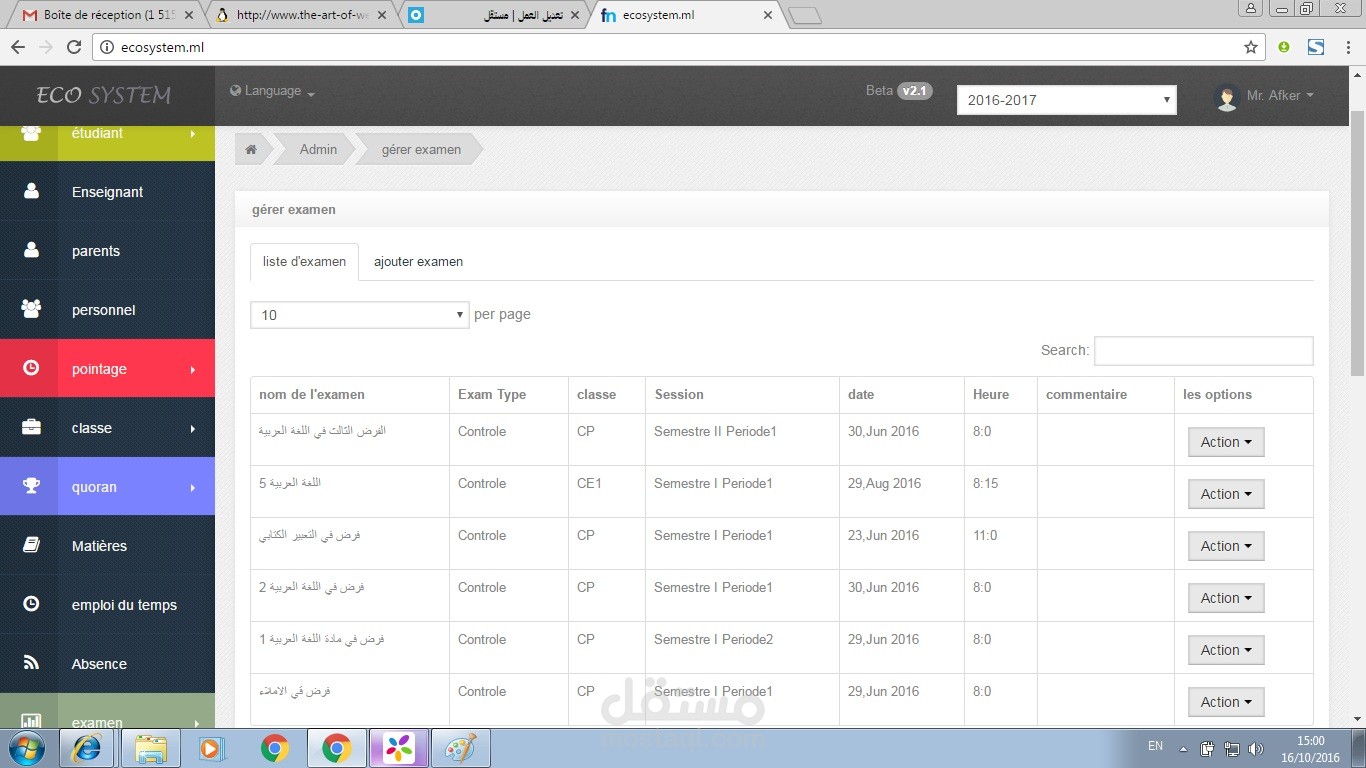The width and height of the screenshot is (1366, 768).
Task: Click the browser back arrow
Action: click(x=17, y=46)
